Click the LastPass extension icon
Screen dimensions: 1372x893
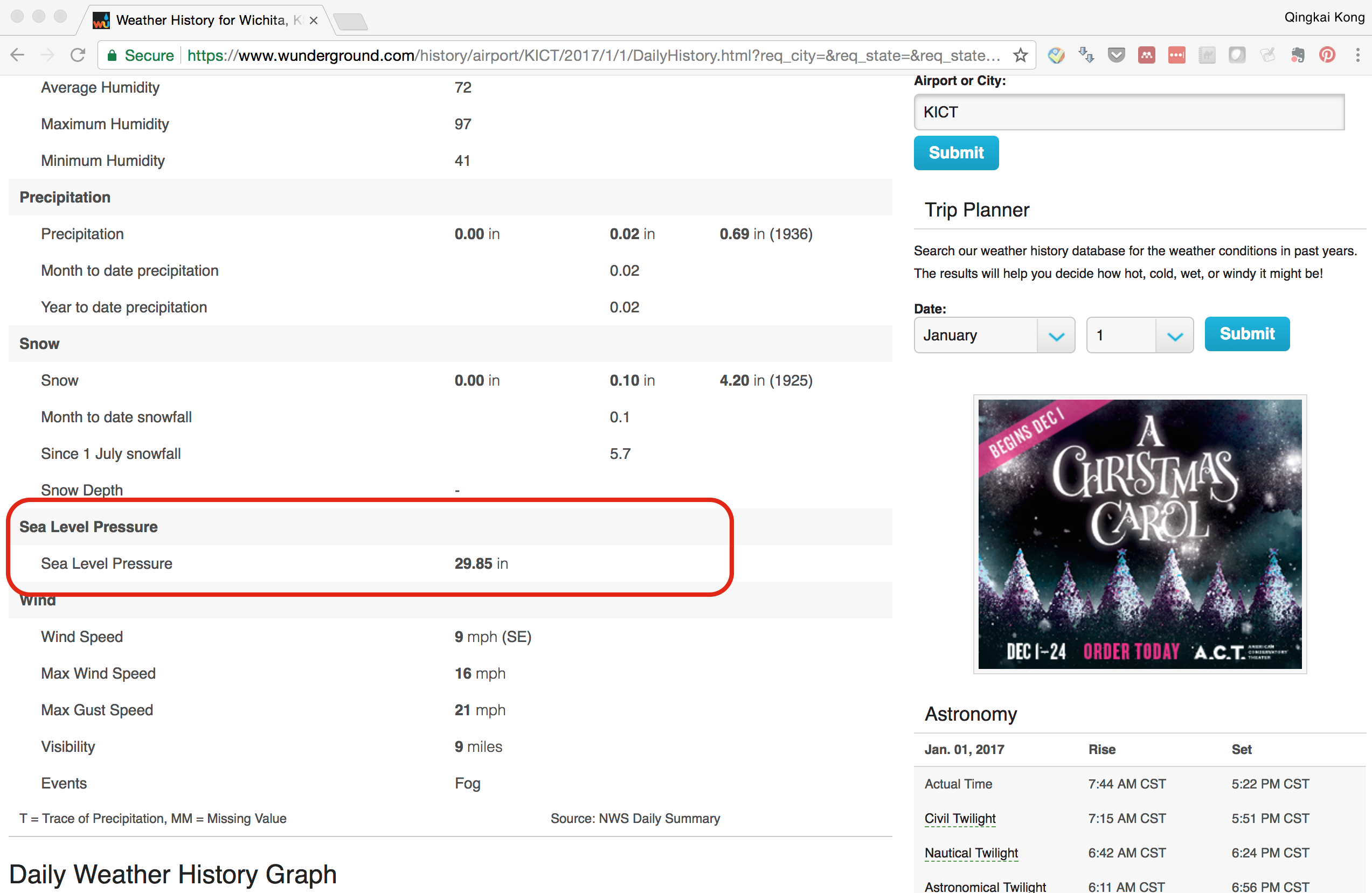click(1176, 55)
